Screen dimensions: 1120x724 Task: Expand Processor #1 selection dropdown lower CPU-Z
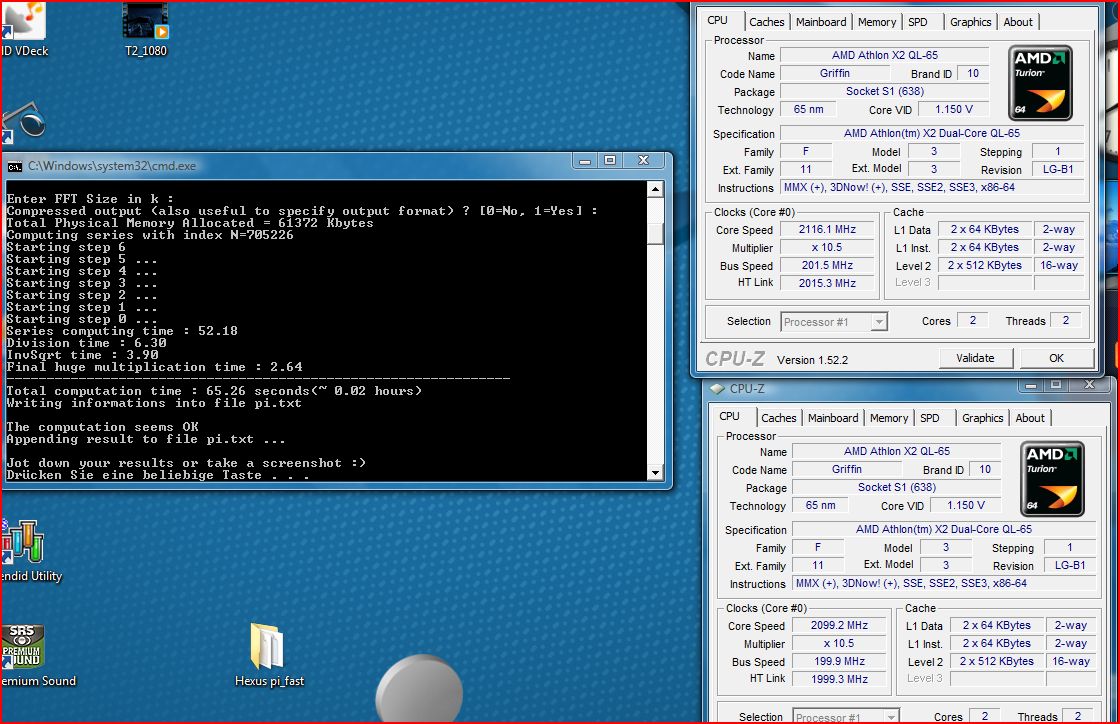pos(891,717)
